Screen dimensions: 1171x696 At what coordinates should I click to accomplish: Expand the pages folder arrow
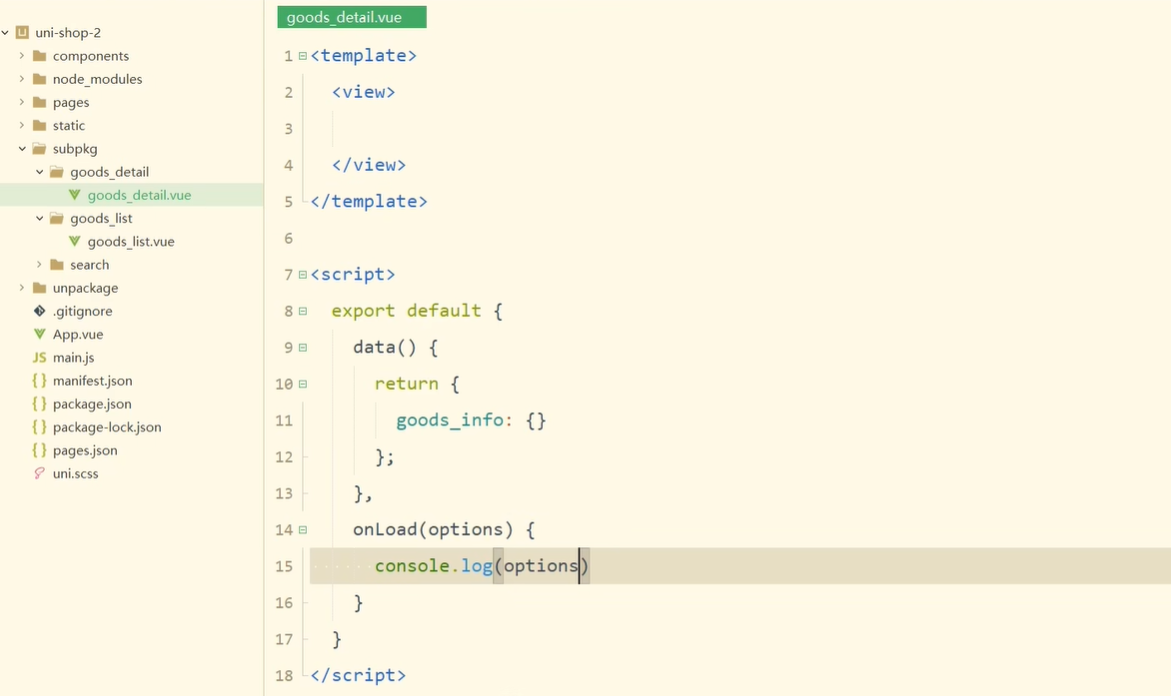(x=22, y=102)
